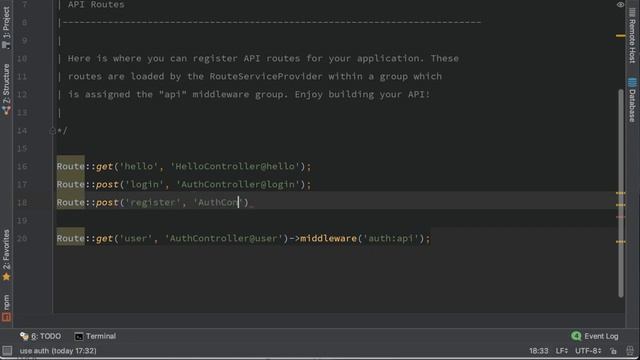The width and height of the screenshot is (640, 360).
Task: Click the 18:33 cursor position indicator
Action: (x=539, y=351)
